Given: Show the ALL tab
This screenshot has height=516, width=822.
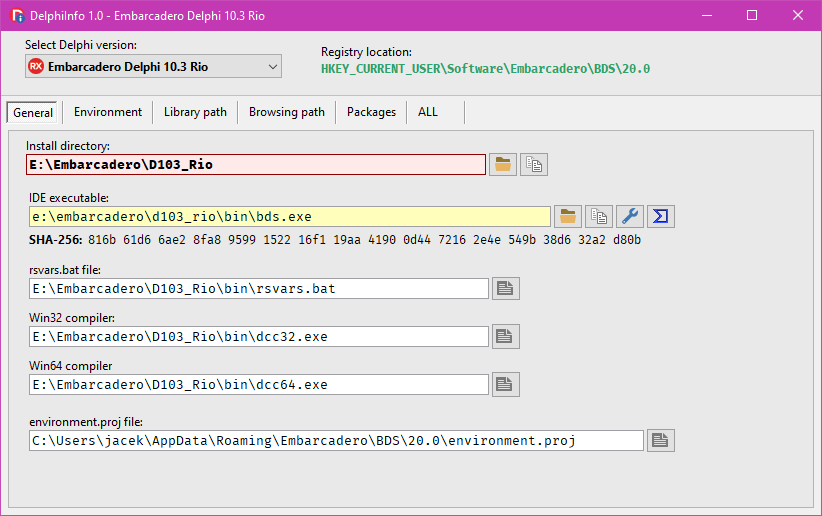Looking at the screenshot, I should 428,112.
